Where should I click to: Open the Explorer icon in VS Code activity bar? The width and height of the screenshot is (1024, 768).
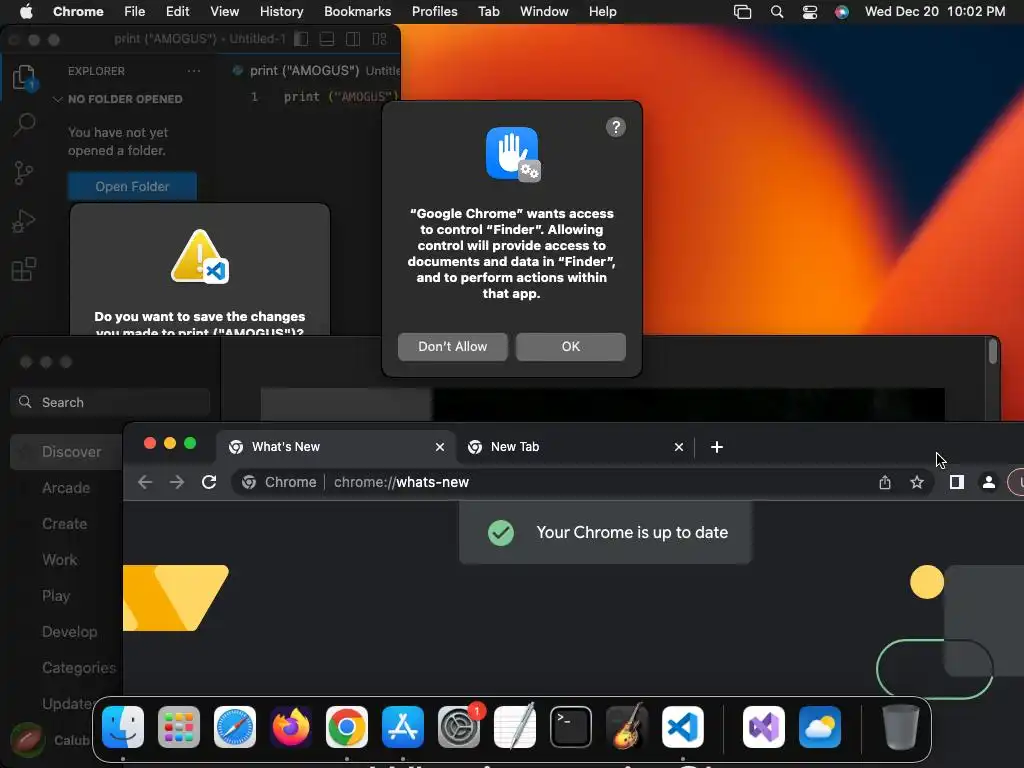coord(24,78)
